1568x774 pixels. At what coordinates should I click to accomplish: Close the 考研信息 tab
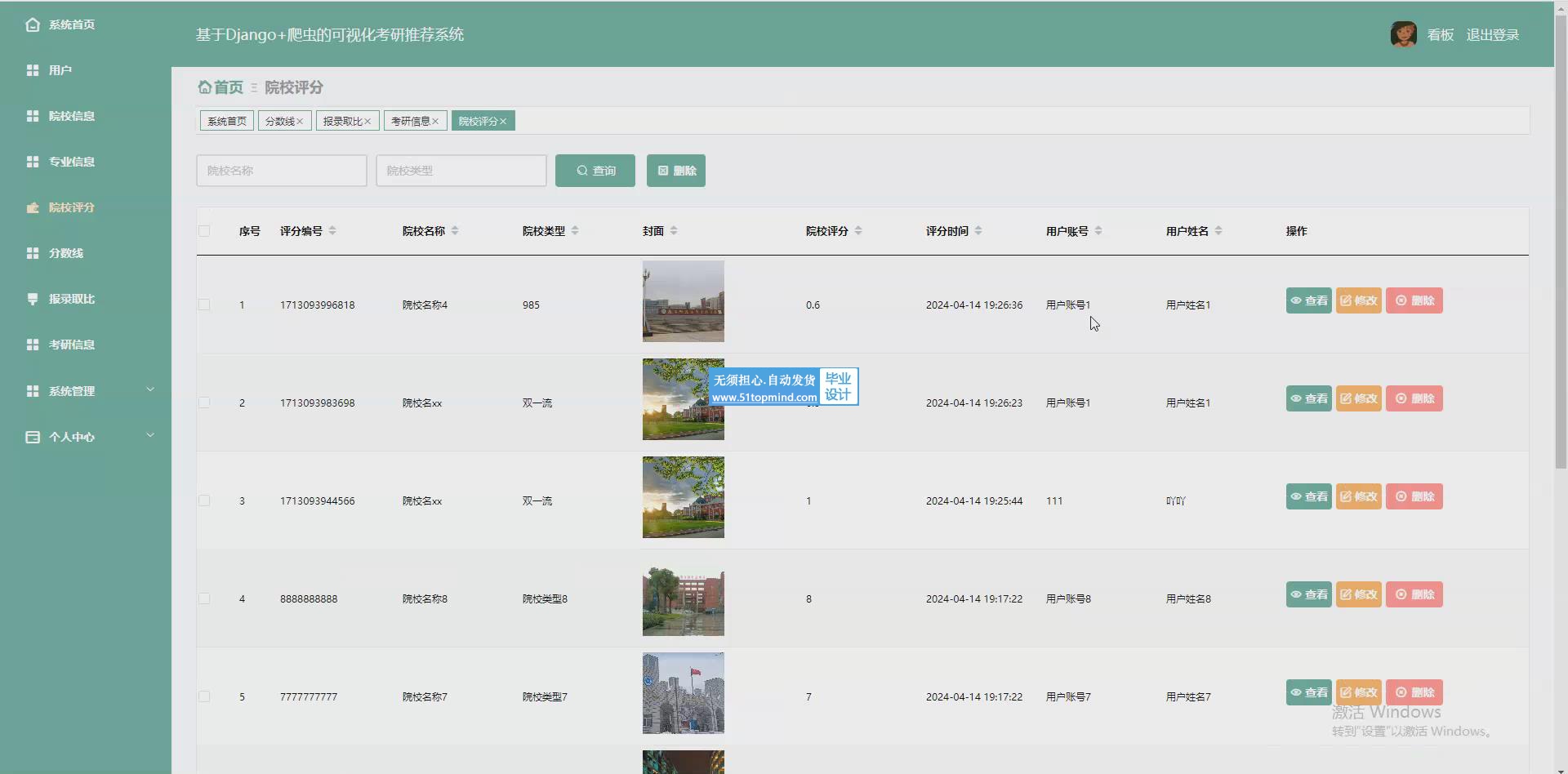click(435, 122)
